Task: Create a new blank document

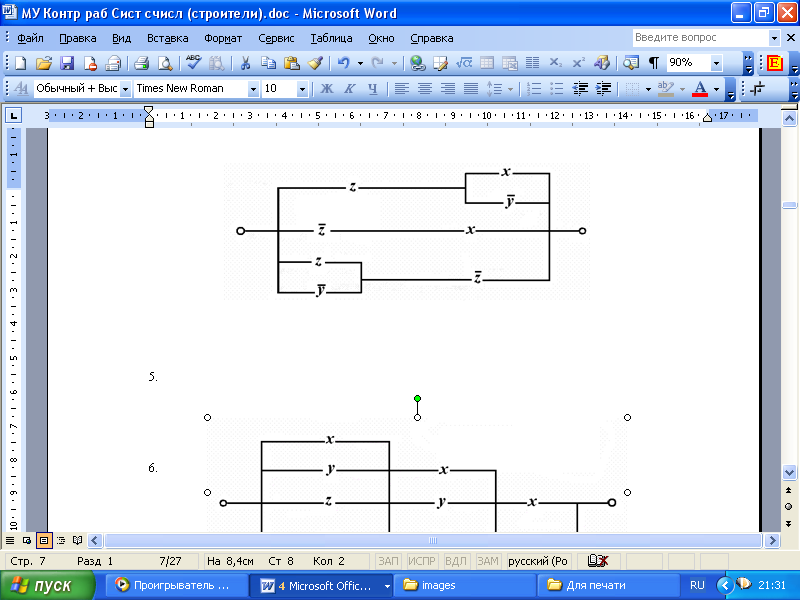Action: coord(20,63)
